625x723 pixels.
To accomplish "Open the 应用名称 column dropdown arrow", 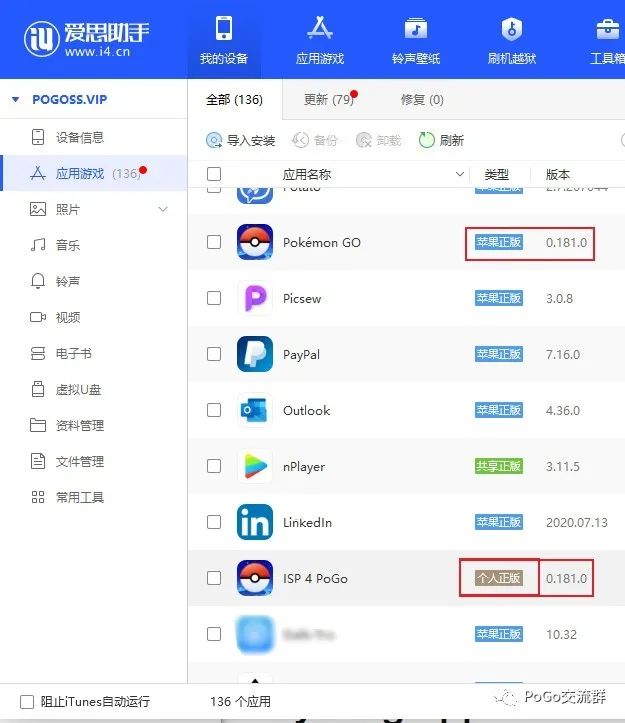I will click(x=459, y=174).
